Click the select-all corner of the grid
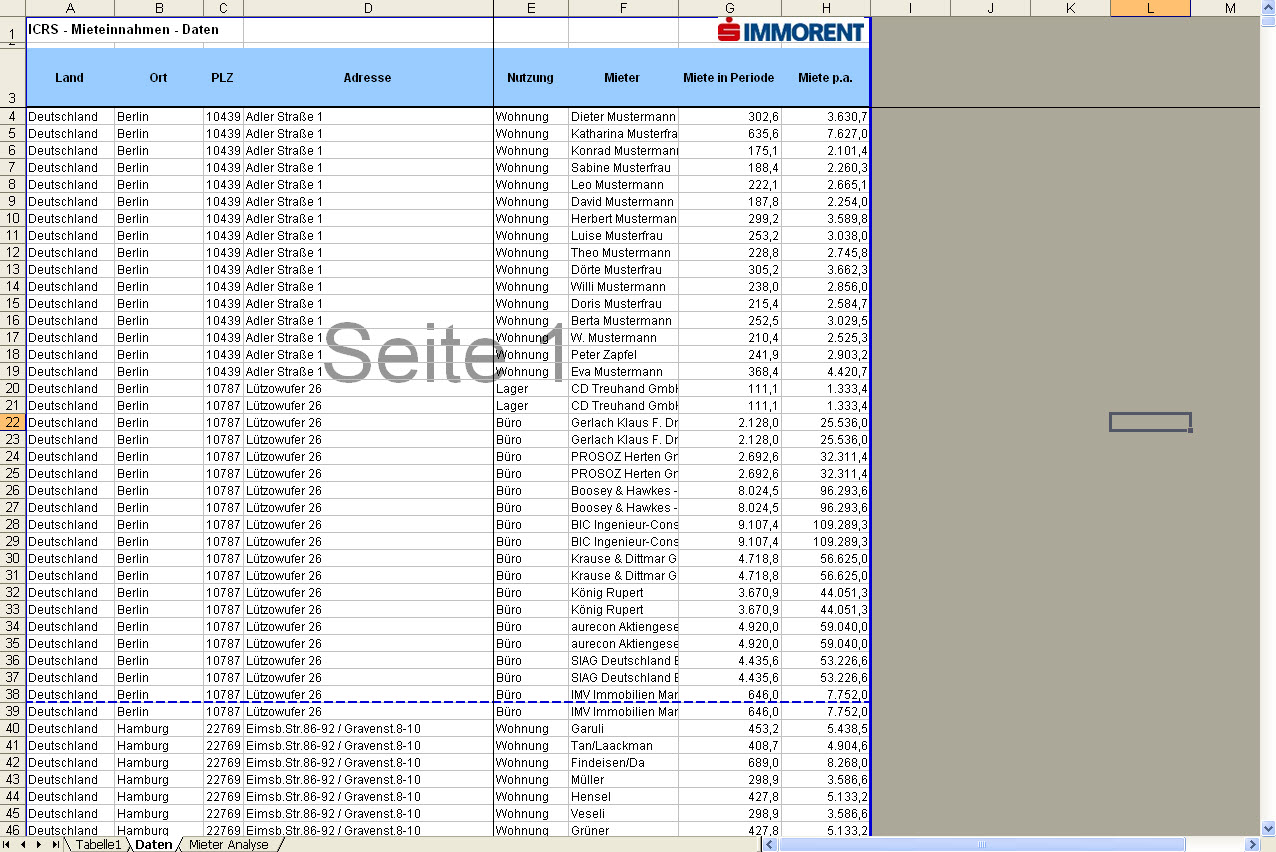The image size is (1276, 852). pos(12,8)
